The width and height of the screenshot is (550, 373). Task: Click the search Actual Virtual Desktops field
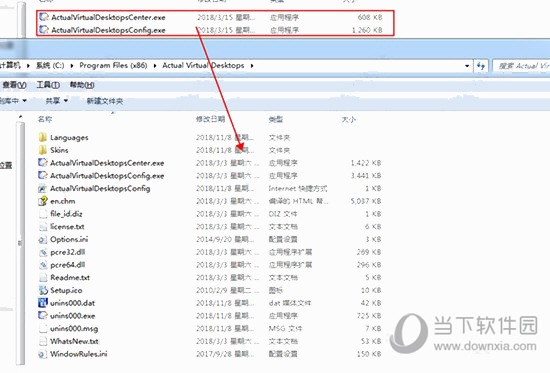click(521, 66)
